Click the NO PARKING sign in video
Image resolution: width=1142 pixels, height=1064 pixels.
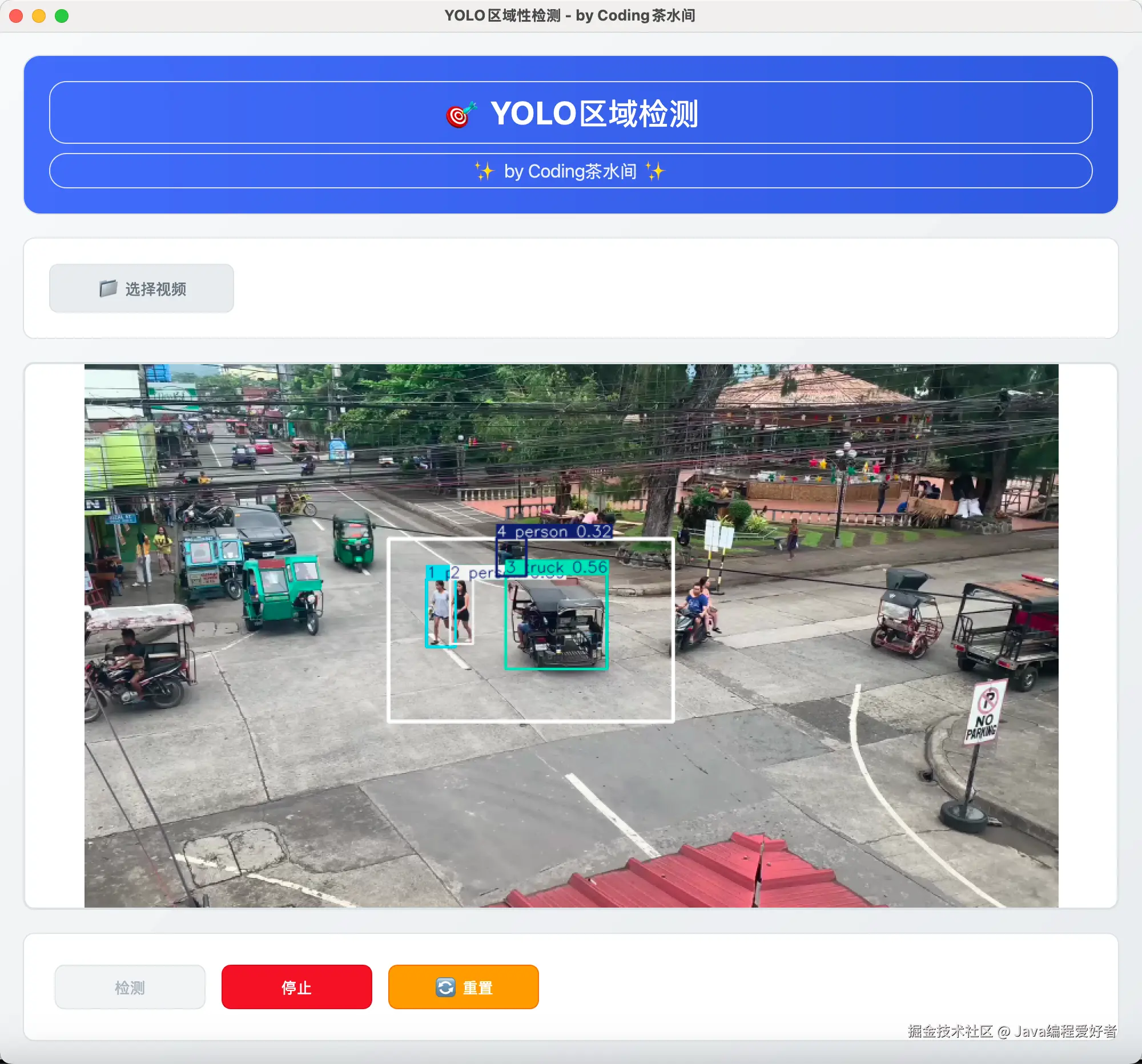click(x=986, y=713)
